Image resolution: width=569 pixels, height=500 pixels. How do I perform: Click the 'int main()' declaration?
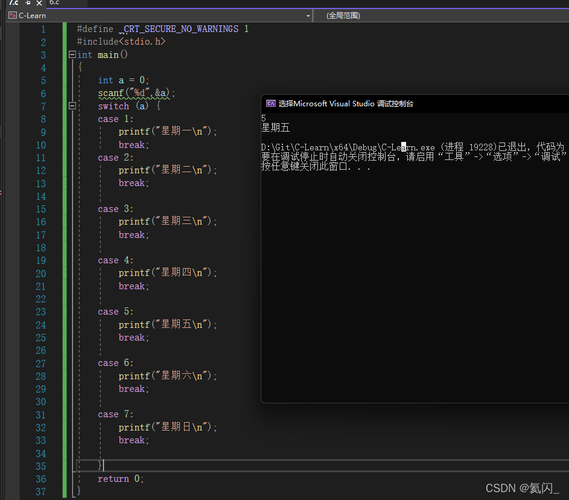point(102,55)
